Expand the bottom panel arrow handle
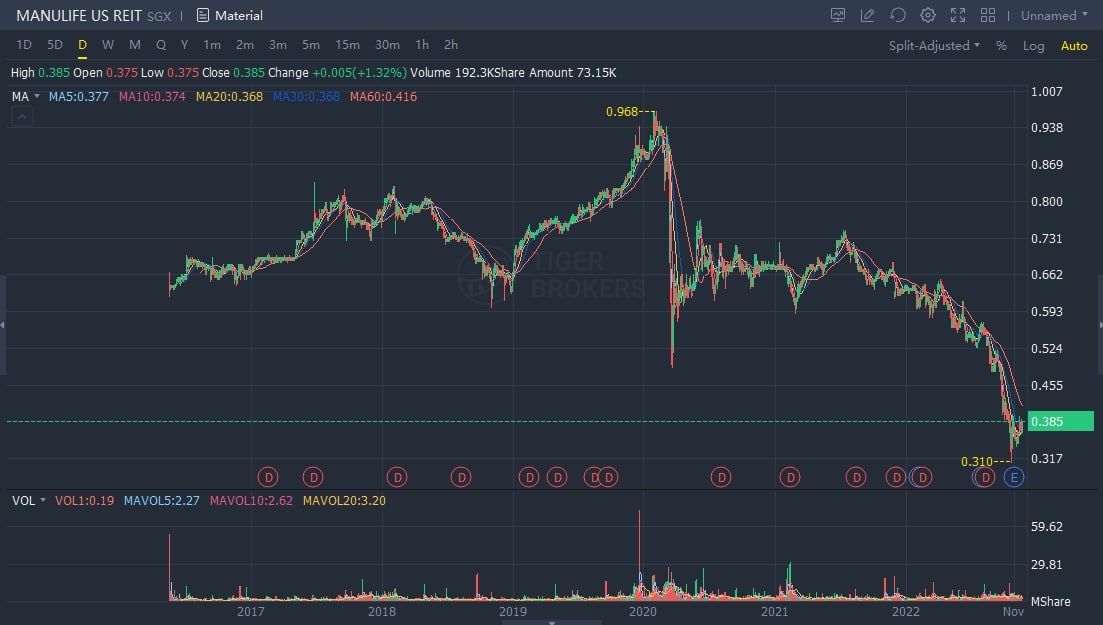1103x625 pixels. click(552, 622)
